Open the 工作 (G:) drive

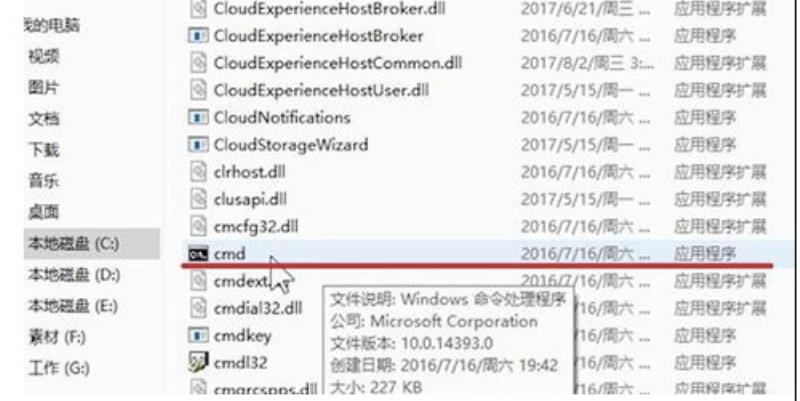59,368
